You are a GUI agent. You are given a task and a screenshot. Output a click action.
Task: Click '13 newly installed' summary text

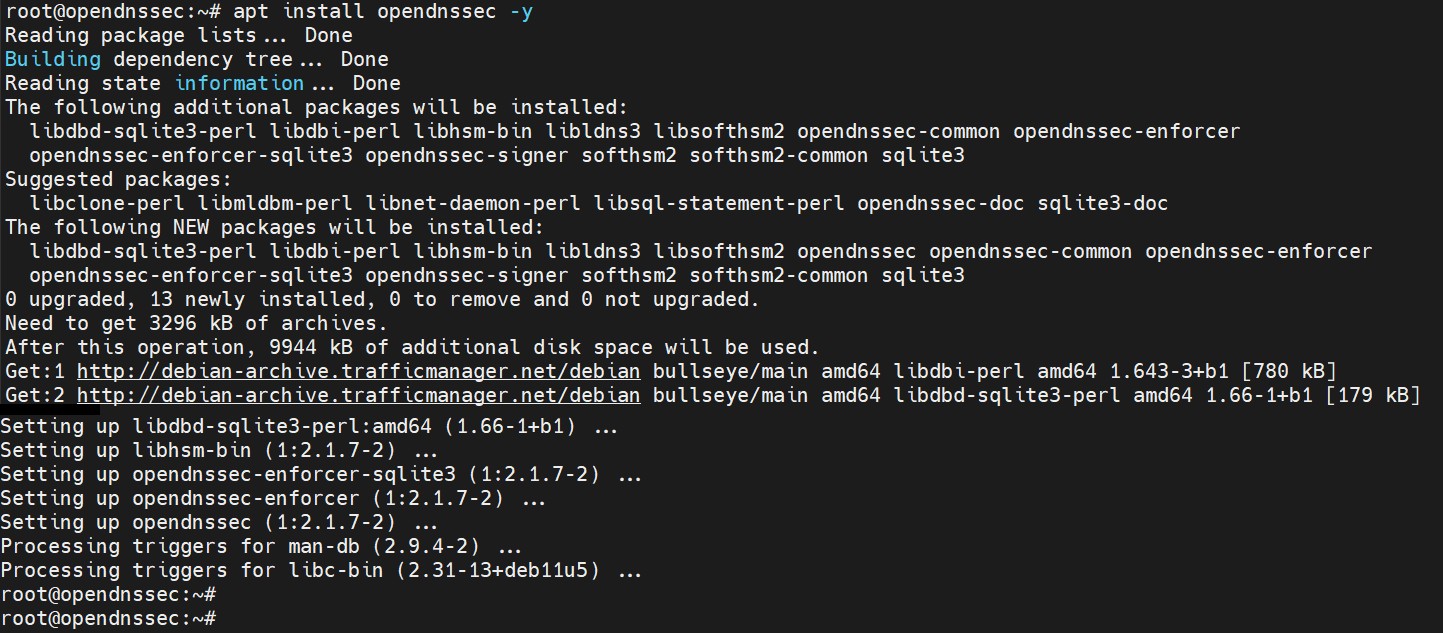257,299
